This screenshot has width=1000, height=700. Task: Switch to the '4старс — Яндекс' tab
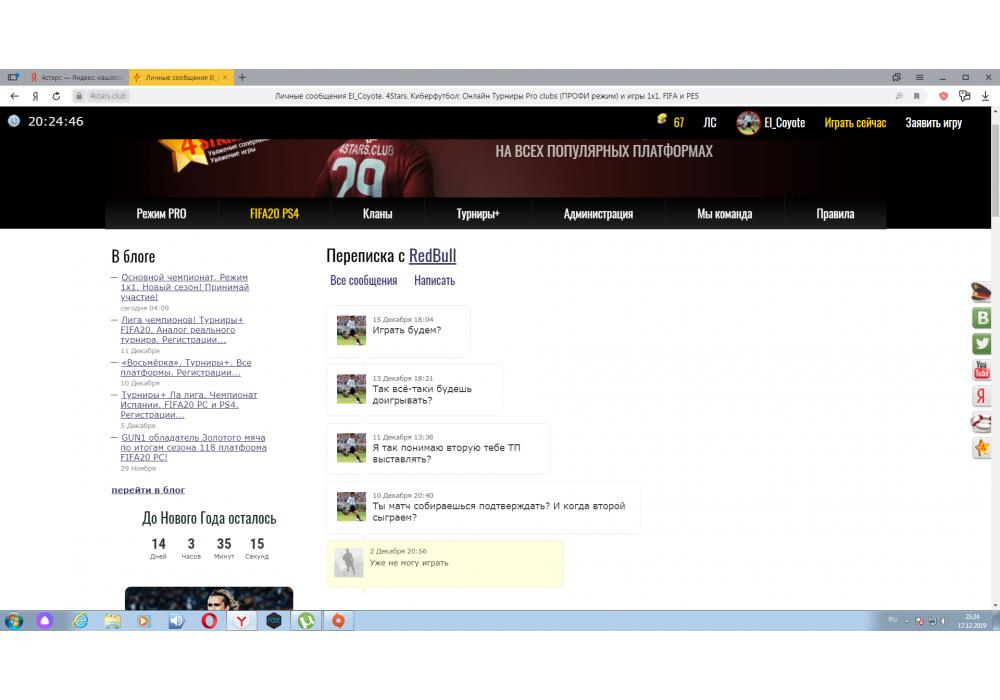[x=77, y=77]
